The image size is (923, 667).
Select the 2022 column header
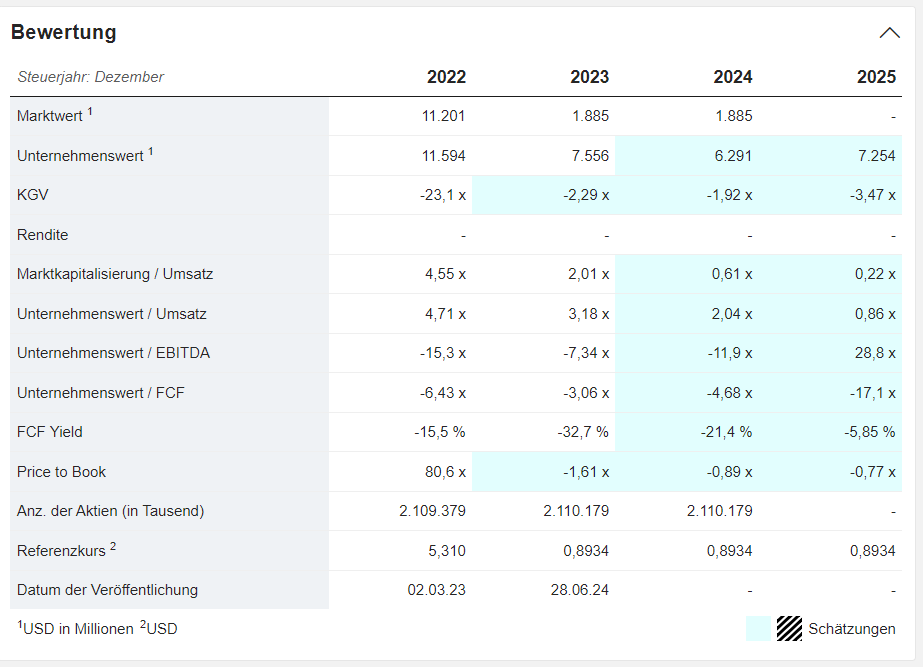tap(446, 77)
